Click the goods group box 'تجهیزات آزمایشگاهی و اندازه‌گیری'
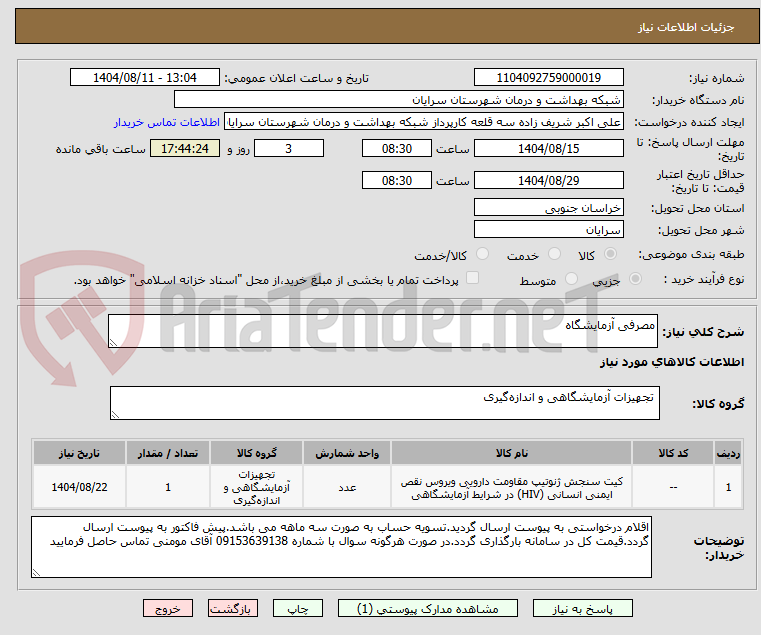The height and width of the screenshot is (635, 761). [384, 403]
